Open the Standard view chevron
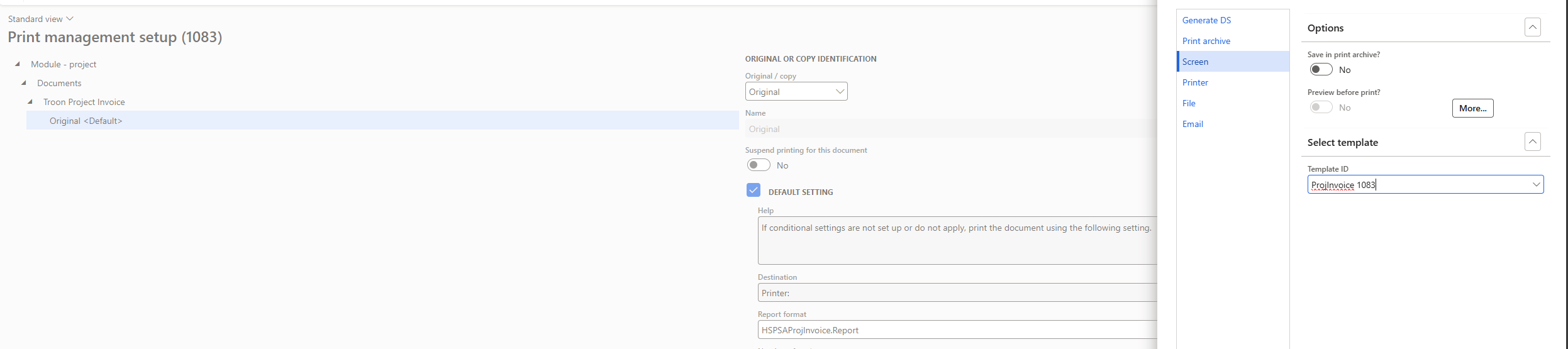 tap(70, 19)
